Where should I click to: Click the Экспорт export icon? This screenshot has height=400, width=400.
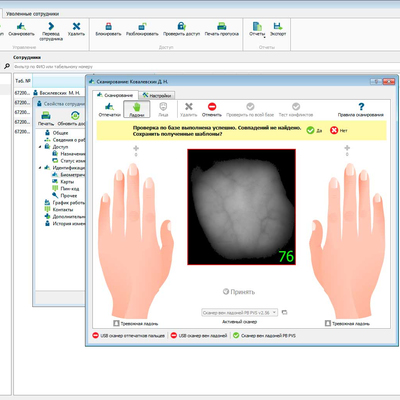(x=278, y=26)
